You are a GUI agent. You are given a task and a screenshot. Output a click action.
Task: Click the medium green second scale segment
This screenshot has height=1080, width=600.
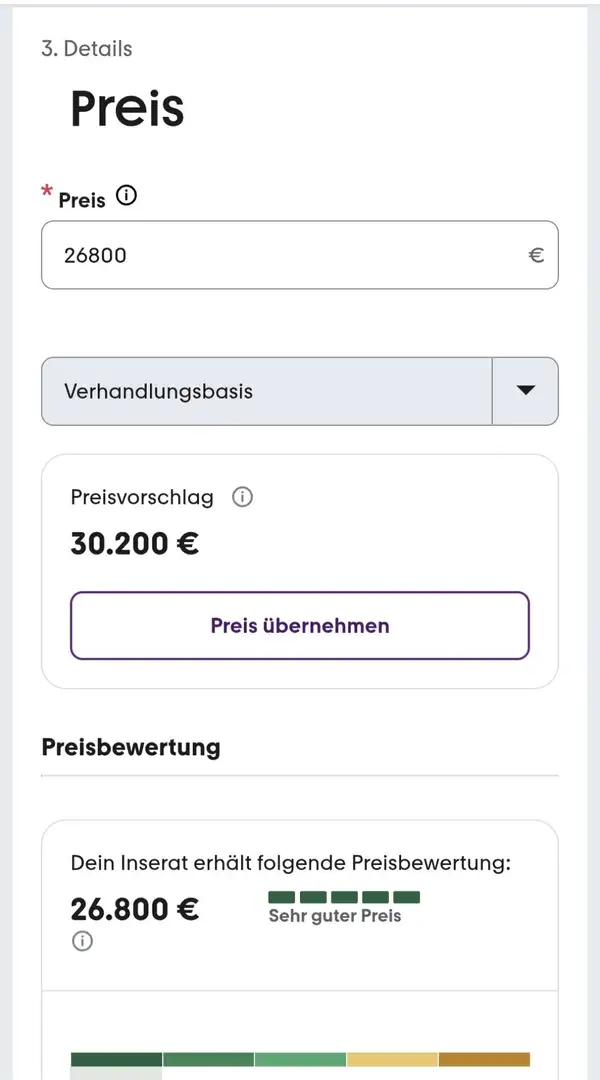[x=208, y=1059]
